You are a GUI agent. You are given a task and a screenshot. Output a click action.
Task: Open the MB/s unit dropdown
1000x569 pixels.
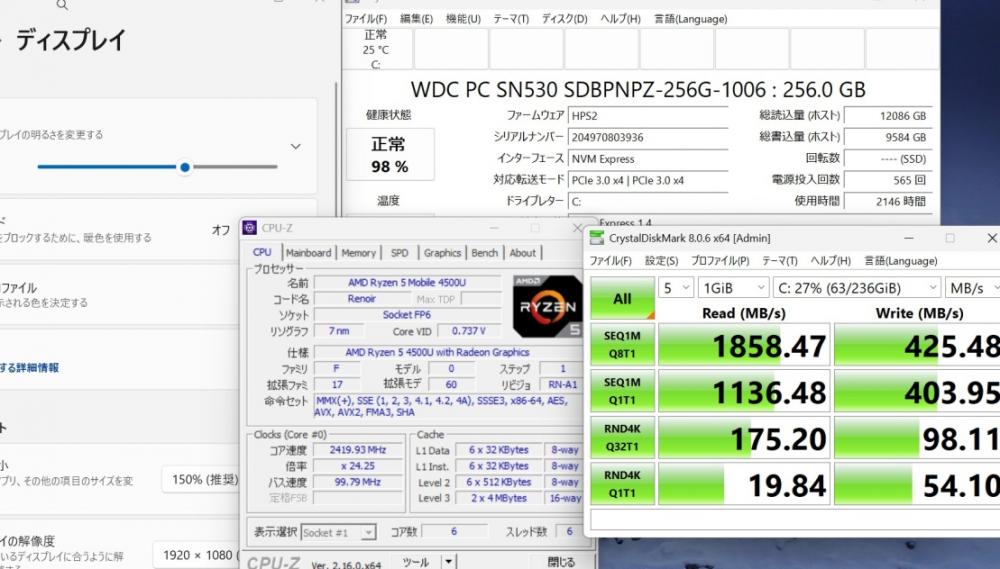pos(973,288)
